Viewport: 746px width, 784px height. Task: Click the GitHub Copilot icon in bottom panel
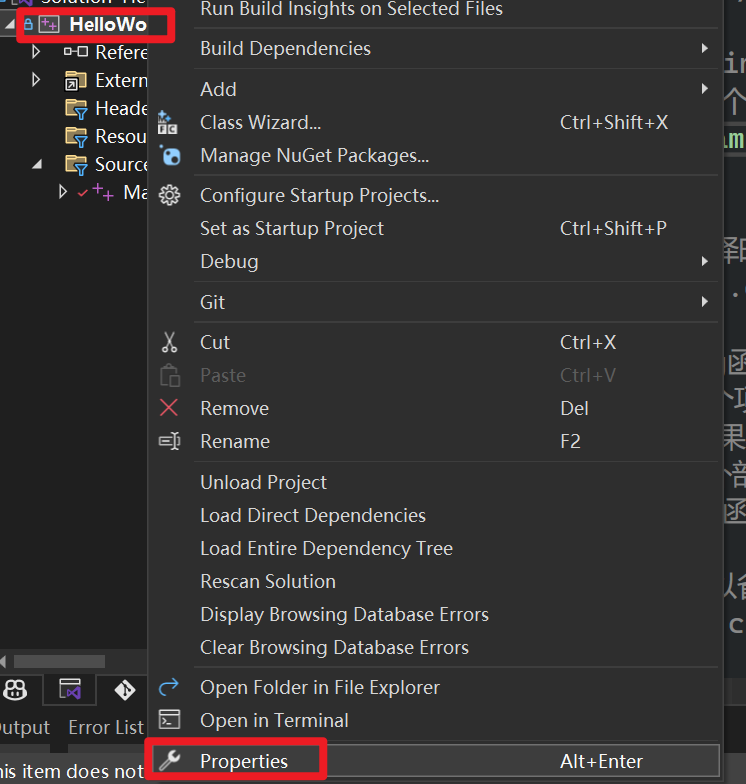15,689
